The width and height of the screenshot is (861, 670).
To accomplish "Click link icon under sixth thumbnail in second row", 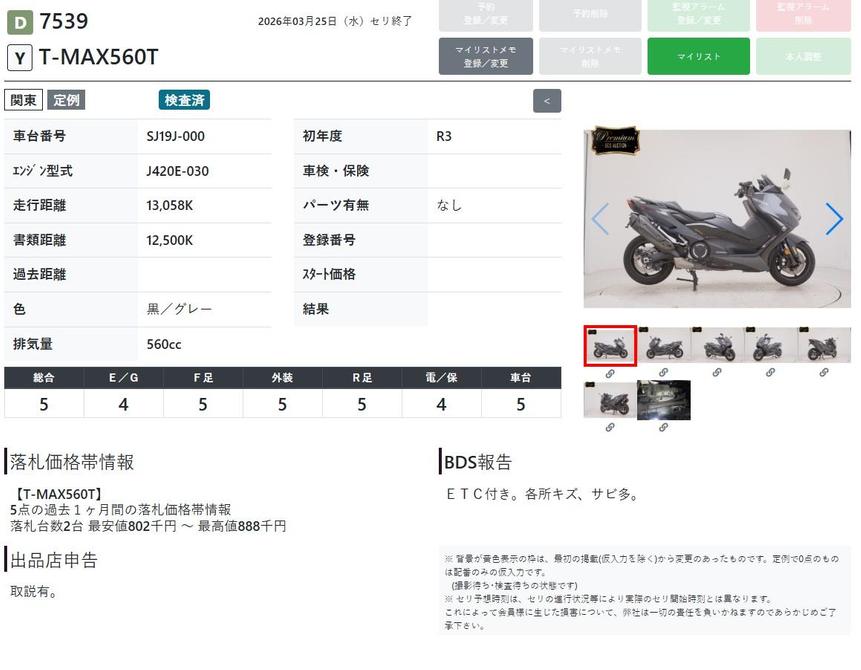I will tap(610, 427).
